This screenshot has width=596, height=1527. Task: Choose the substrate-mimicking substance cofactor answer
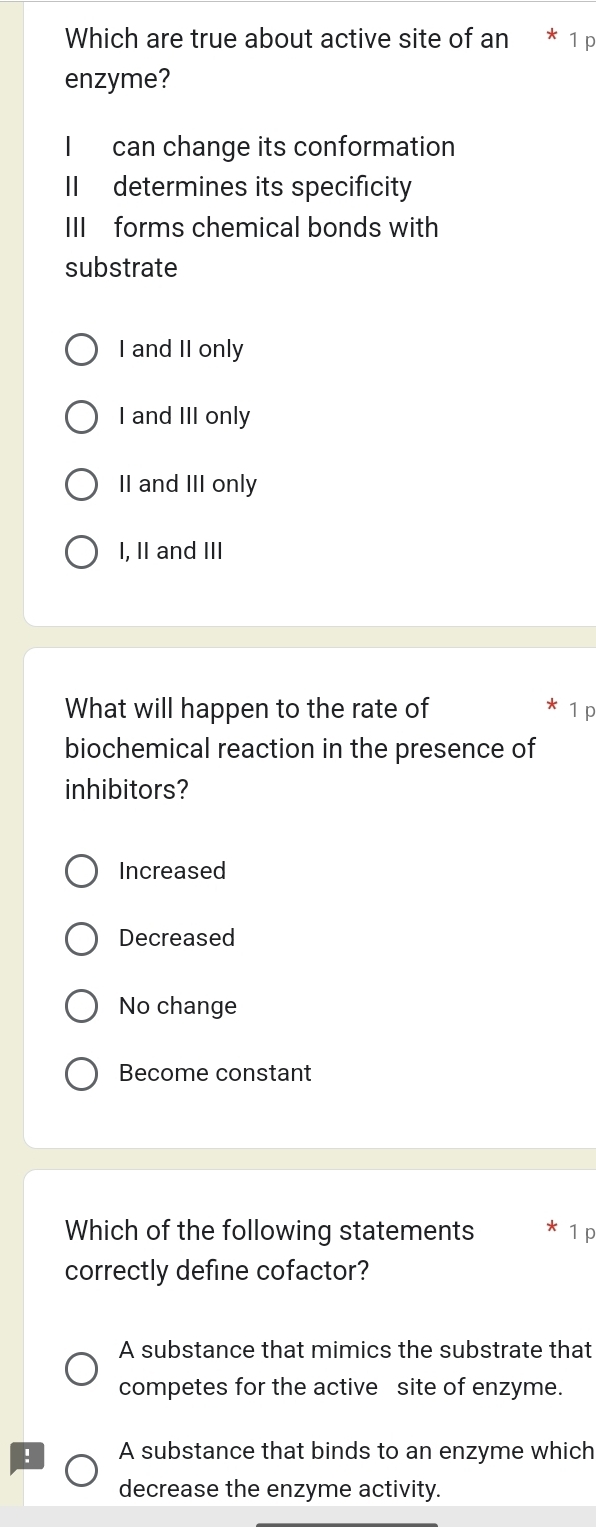[81, 1368]
